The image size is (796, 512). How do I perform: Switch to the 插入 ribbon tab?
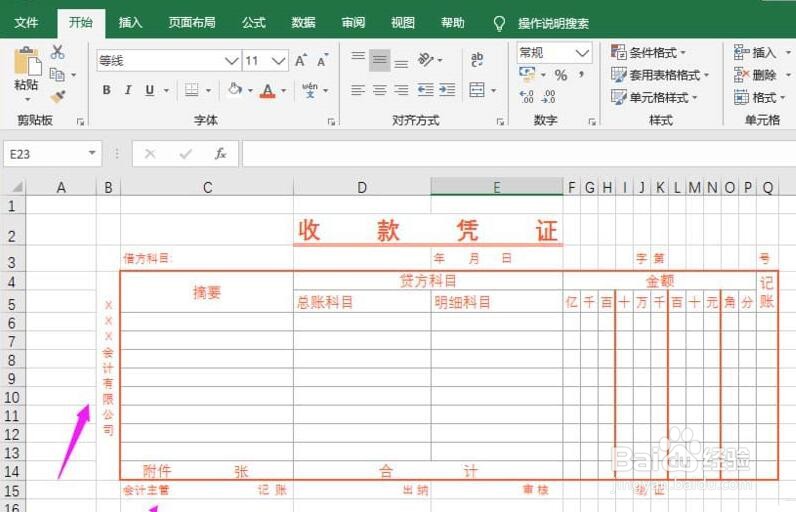(x=130, y=23)
